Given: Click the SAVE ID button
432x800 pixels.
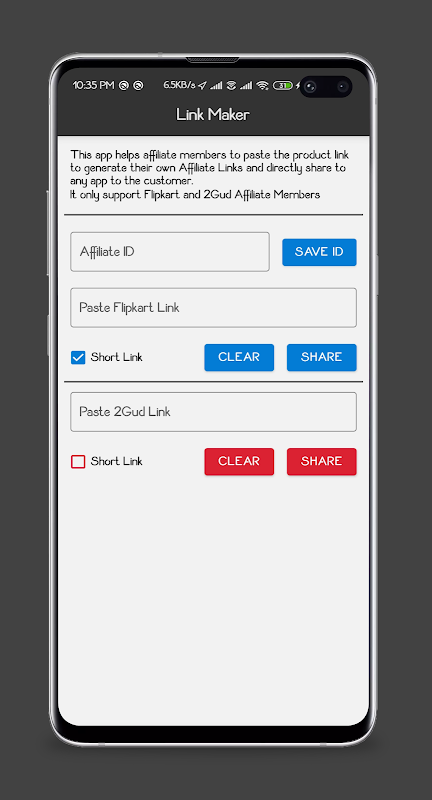Looking at the screenshot, I should coord(319,252).
